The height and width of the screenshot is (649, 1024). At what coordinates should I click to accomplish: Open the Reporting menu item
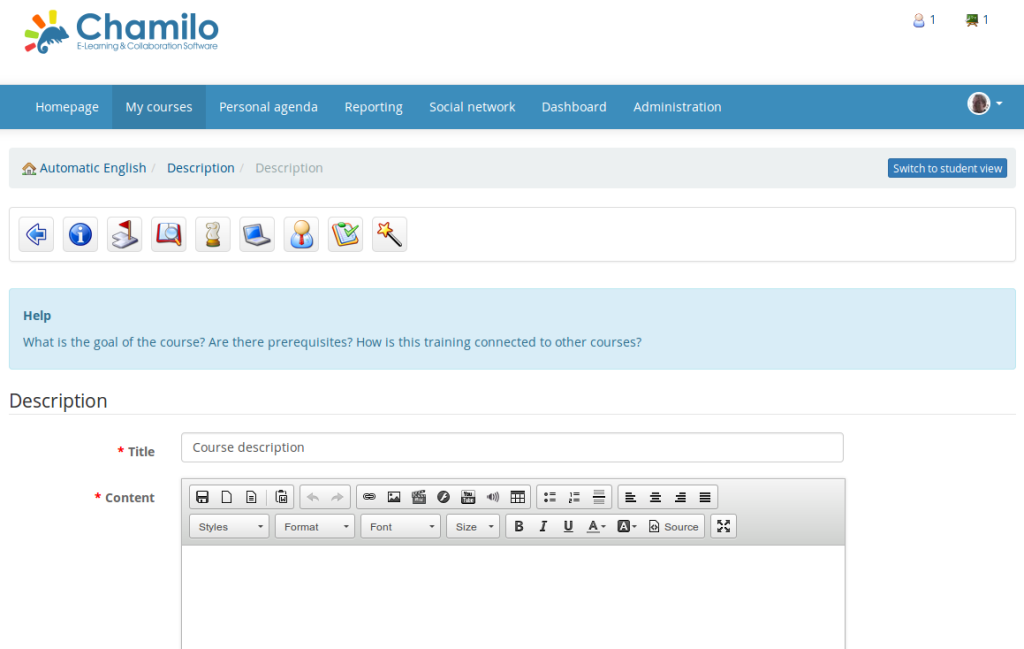tap(374, 107)
